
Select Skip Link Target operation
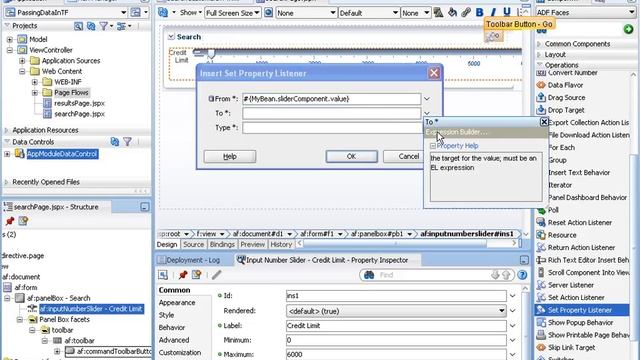click(x=571, y=347)
